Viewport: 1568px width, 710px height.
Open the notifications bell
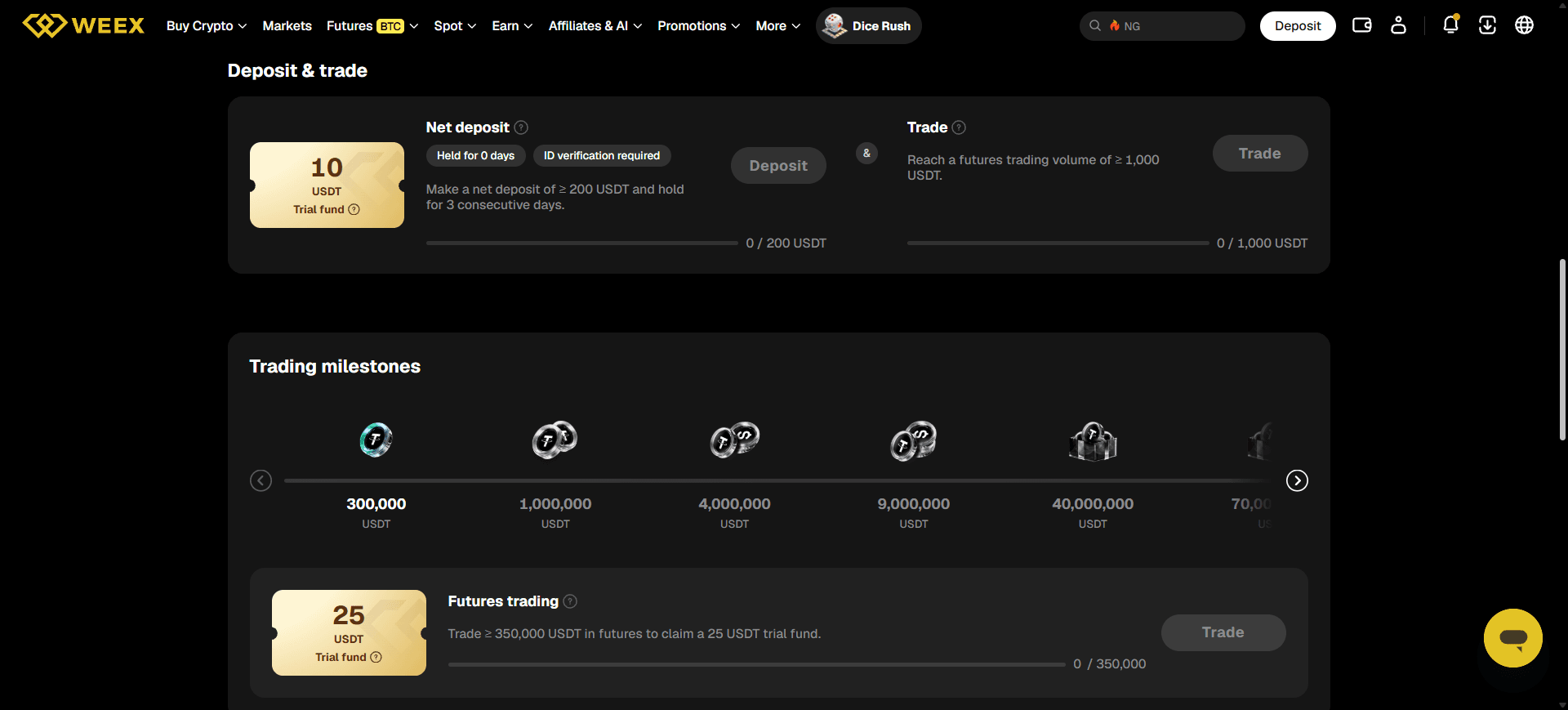(x=1450, y=25)
